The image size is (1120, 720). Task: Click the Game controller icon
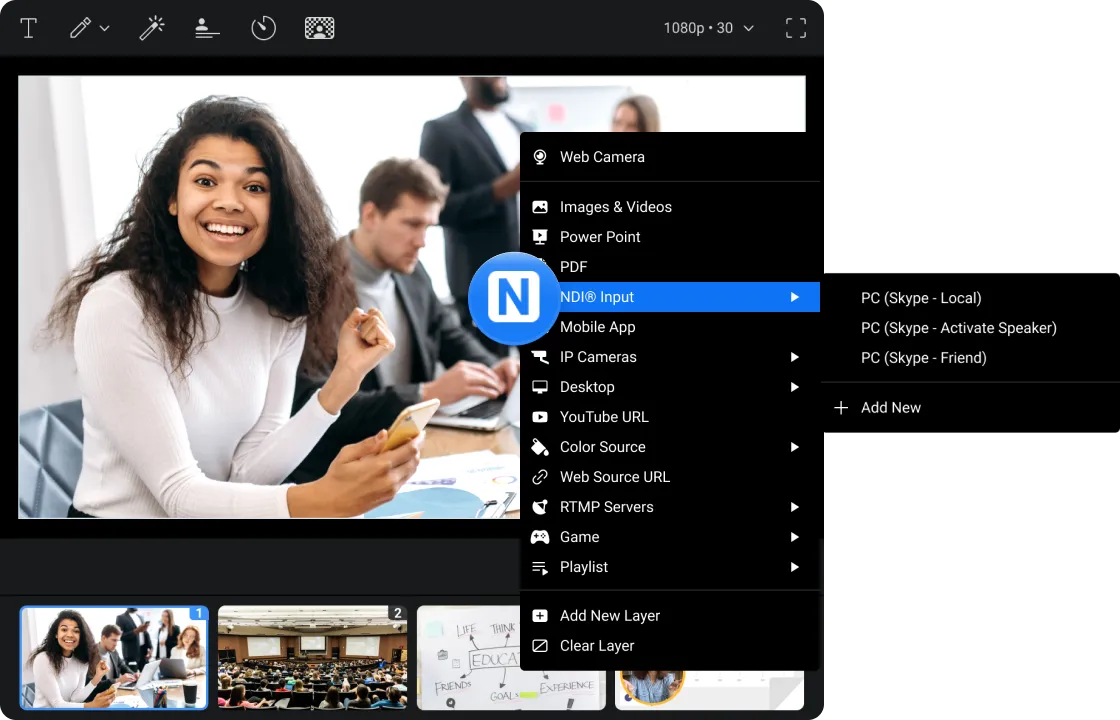point(540,537)
